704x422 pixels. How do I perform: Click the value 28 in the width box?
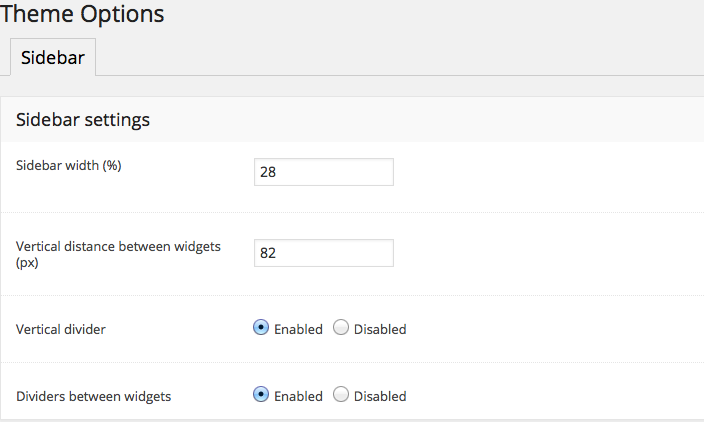268,172
